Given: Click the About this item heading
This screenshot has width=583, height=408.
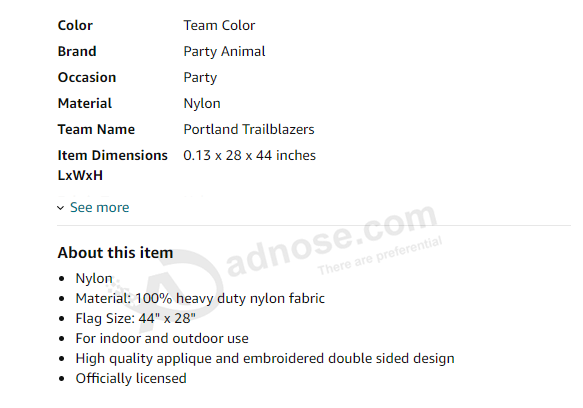Looking at the screenshot, I should 115,253.
